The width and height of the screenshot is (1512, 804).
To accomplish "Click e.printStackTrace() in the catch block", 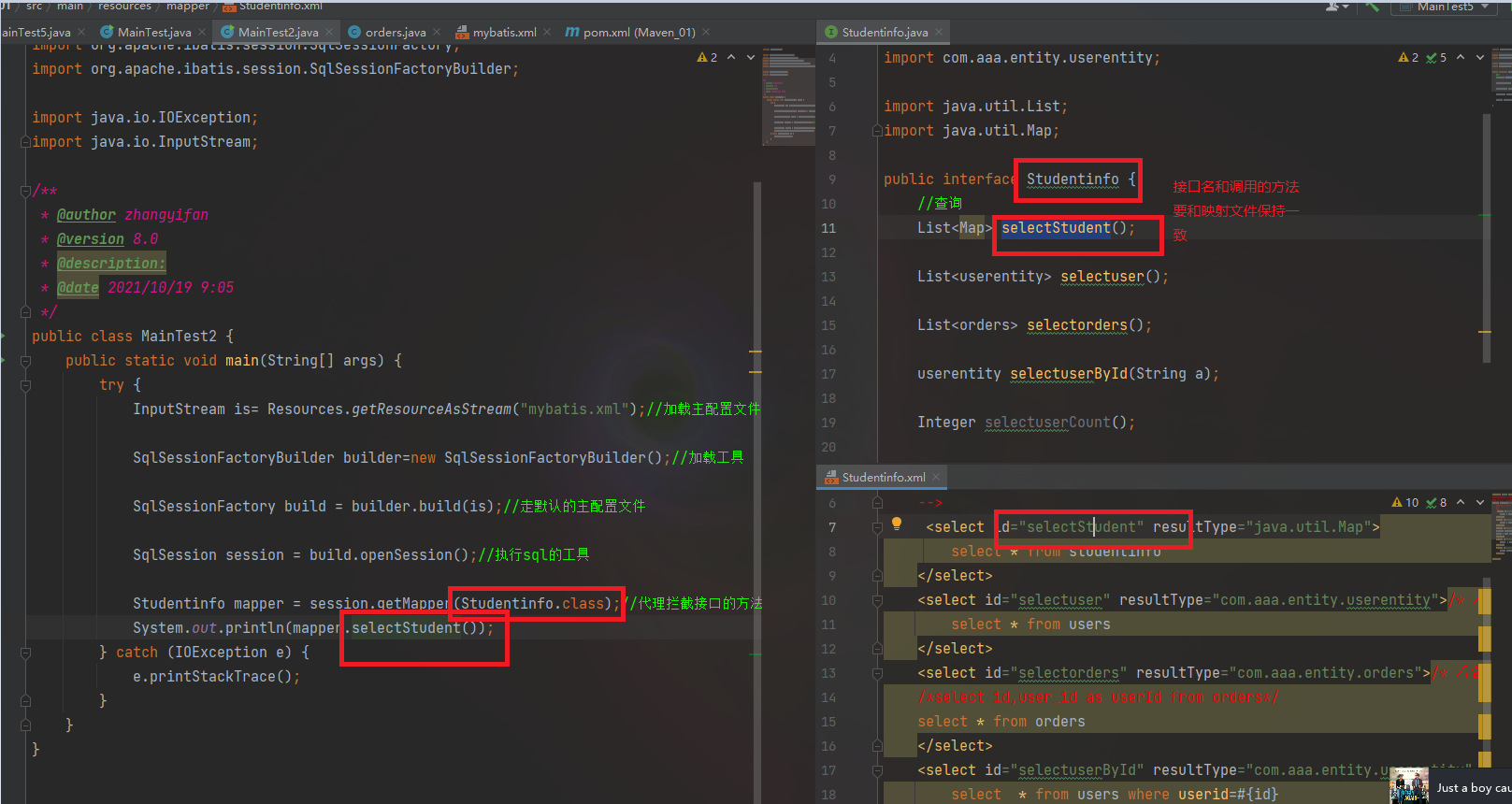I will (217, 677).
